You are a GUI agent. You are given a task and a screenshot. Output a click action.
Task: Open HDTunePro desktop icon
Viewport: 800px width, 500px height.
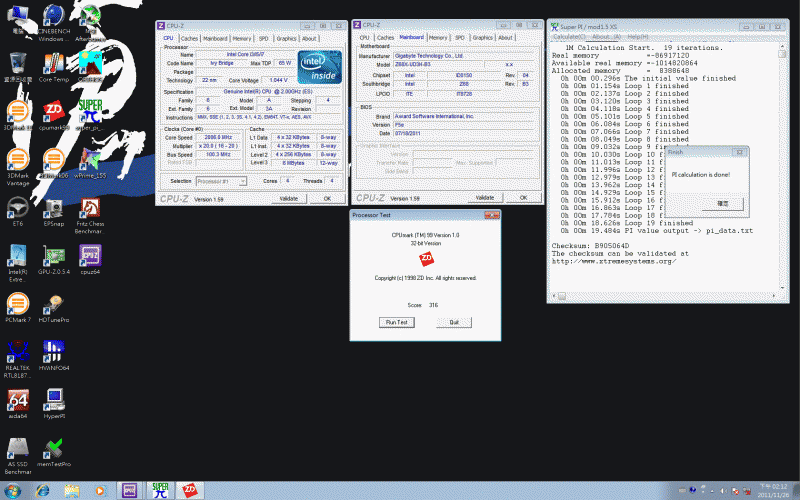tap(54, 307)
